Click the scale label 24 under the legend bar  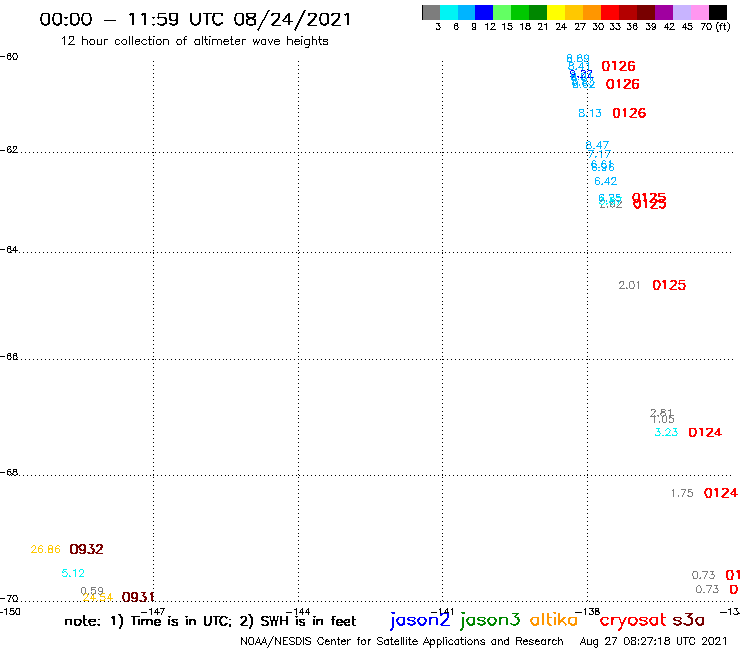pos(561,27)
